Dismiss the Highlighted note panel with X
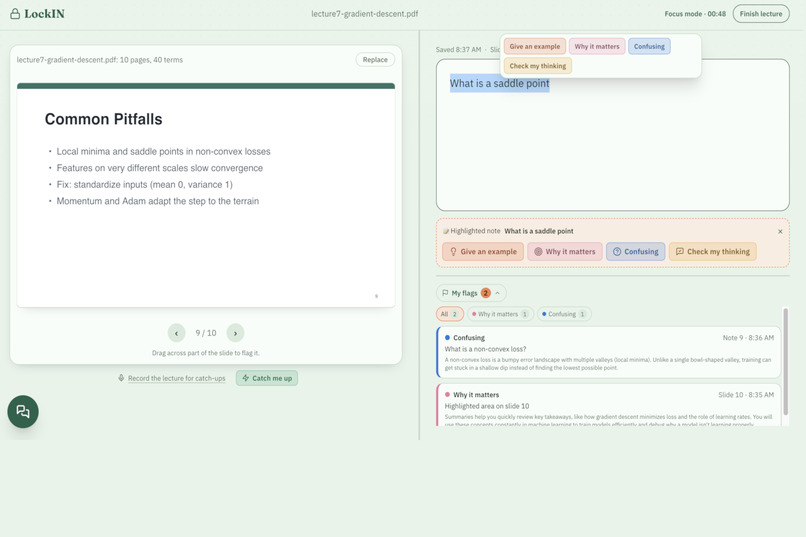This screenshot has width=806, height=537. point(780,231)
